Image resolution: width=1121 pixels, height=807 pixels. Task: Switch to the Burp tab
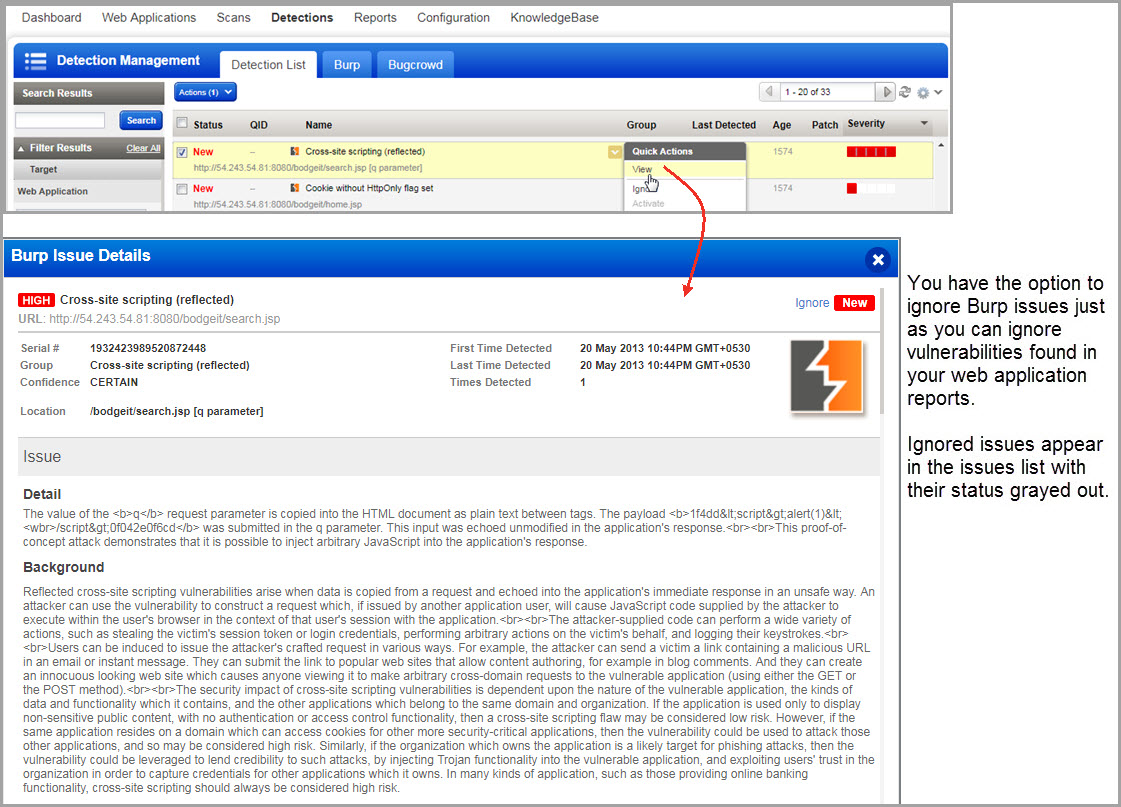pos(347,64)
